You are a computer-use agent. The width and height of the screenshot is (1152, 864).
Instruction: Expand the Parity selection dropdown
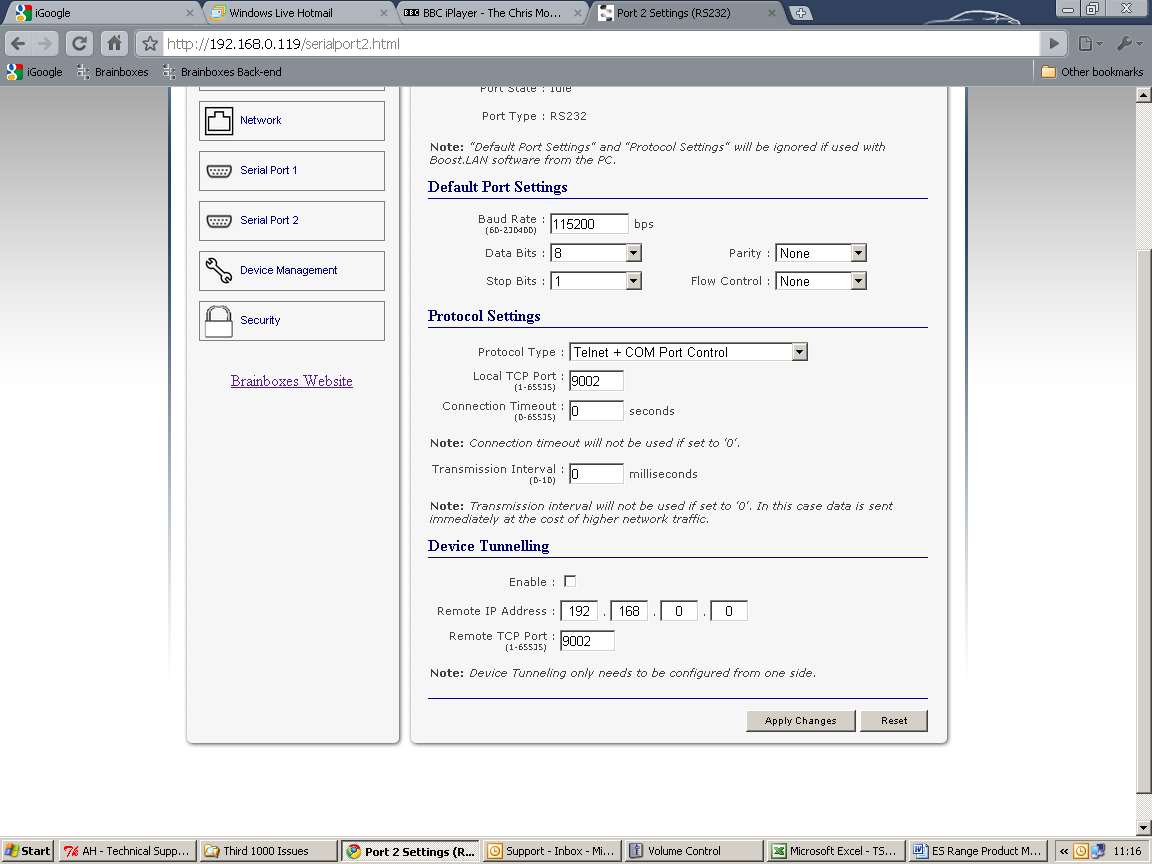click(857, 252)
